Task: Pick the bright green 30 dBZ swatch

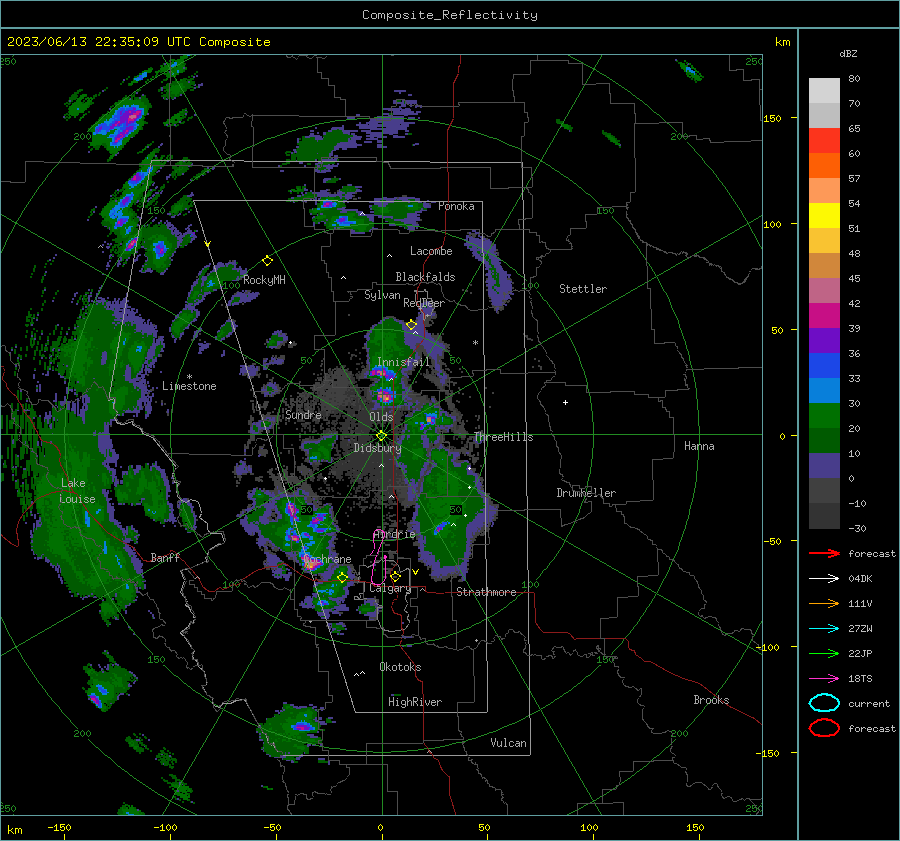Action: 824,415
